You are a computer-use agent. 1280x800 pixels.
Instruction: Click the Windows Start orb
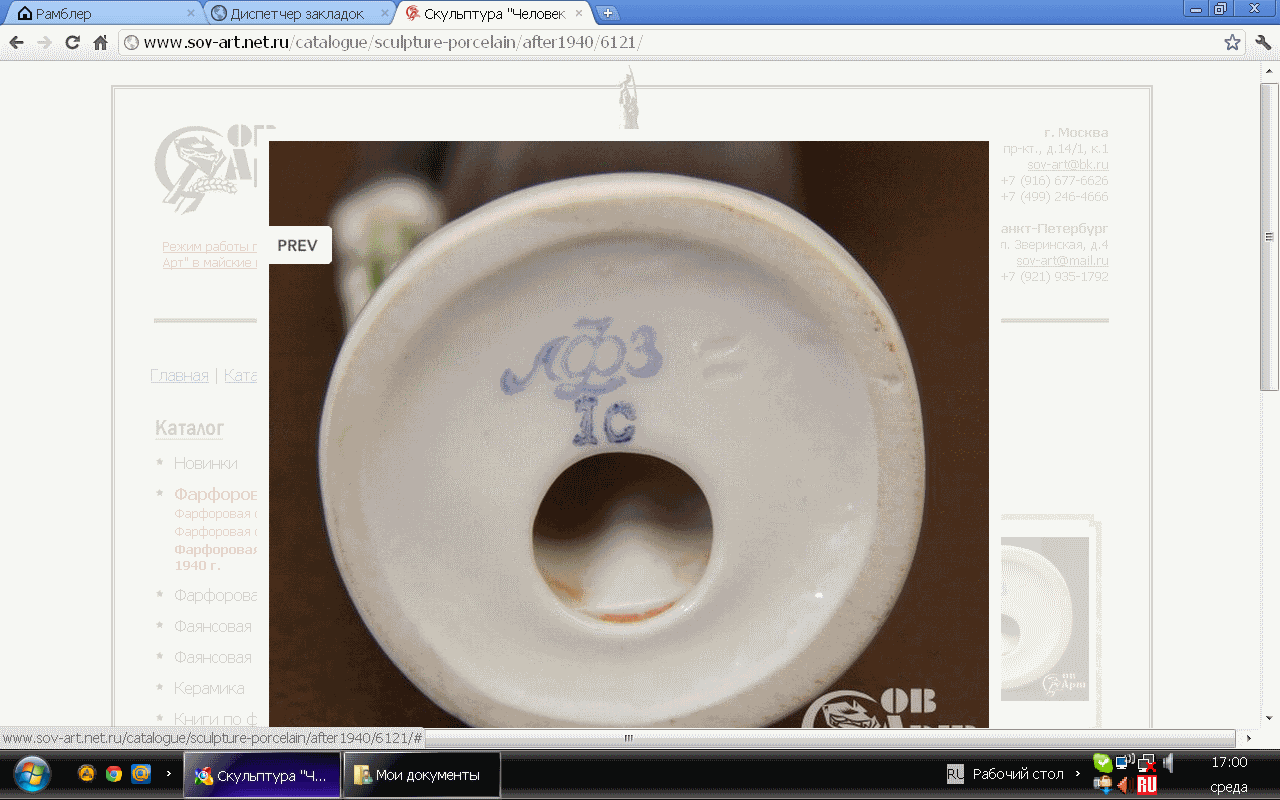click(32, 774)
